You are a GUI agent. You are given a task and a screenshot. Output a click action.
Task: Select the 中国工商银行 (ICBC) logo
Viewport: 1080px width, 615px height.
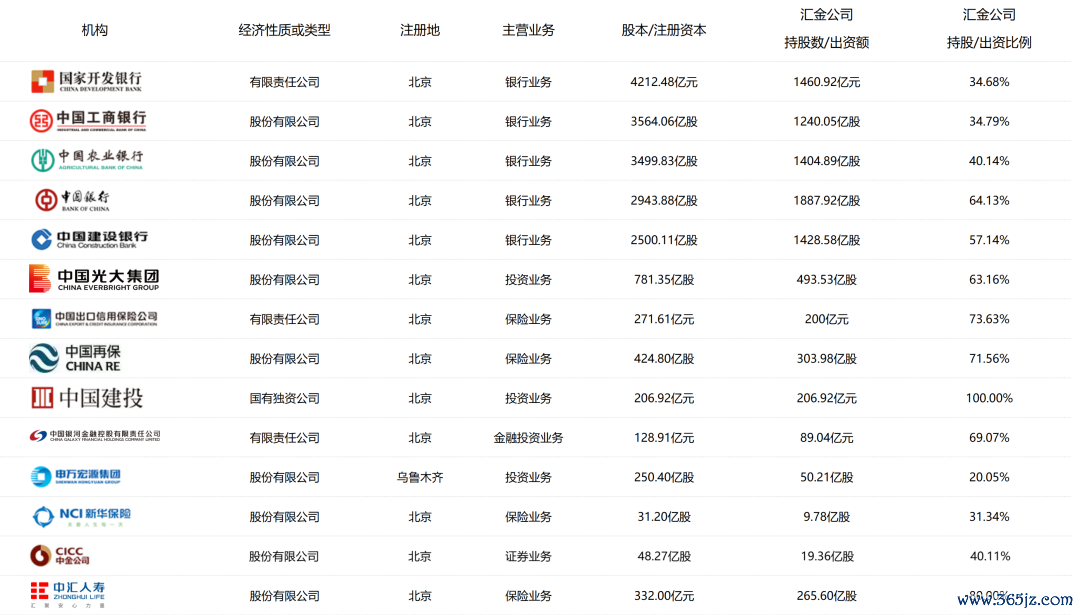(88, 121)
